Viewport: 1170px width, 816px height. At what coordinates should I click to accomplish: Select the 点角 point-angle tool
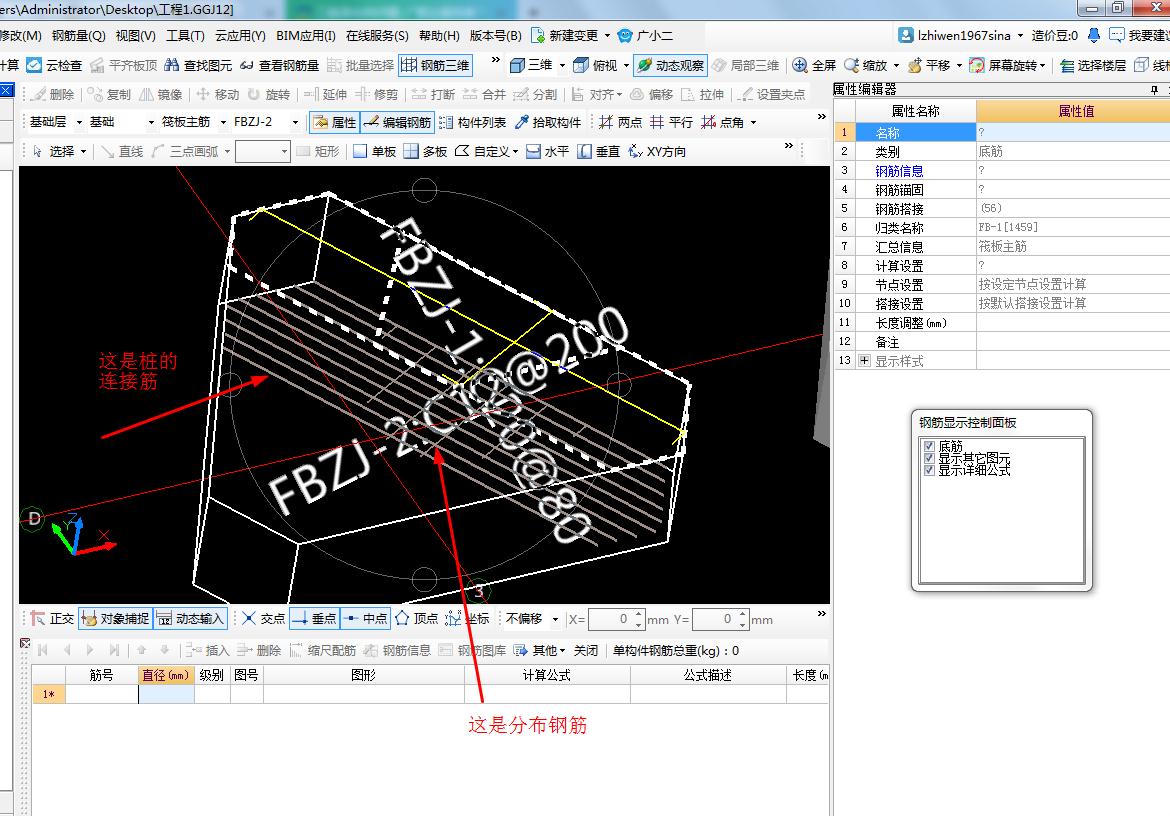722,122
